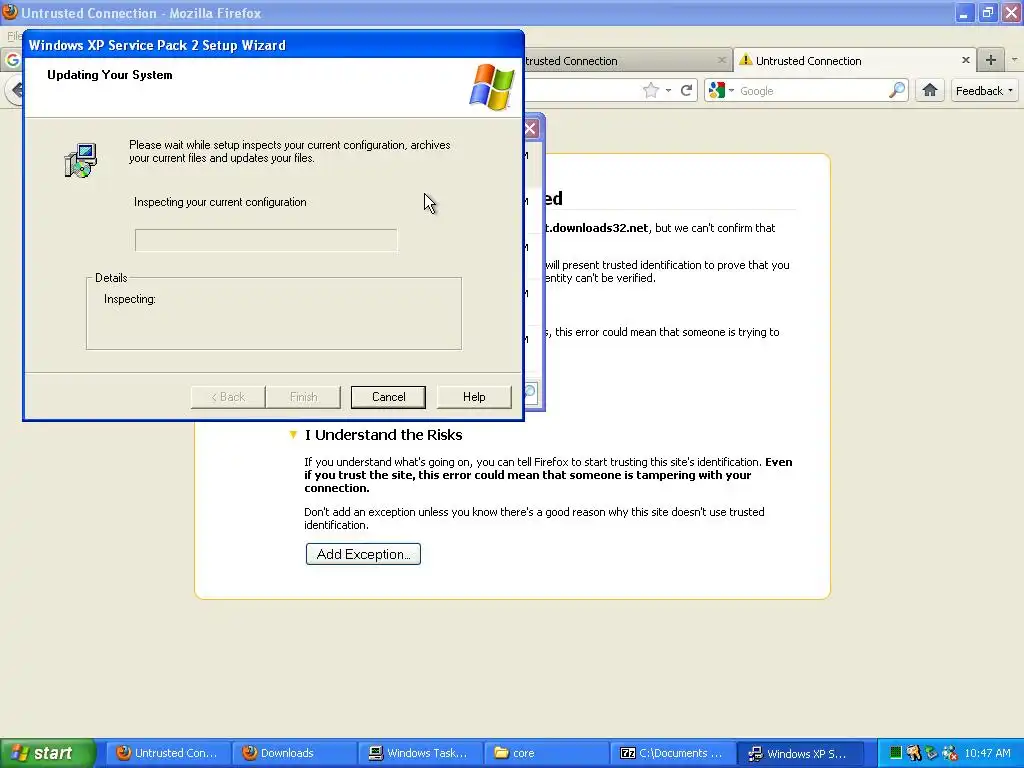Click the network disconnected tray icon
Image resolution: width=1024 pixels, height=768 pixels.
[x=950, y=753]
